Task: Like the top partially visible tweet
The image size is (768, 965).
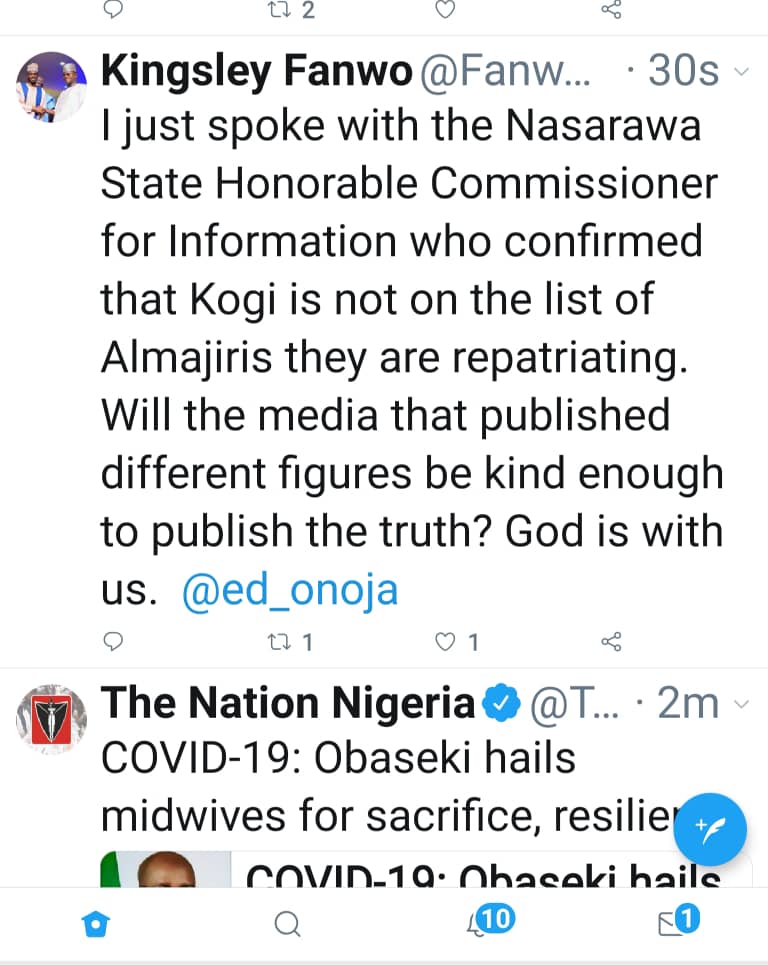Action: click(445, 9)
